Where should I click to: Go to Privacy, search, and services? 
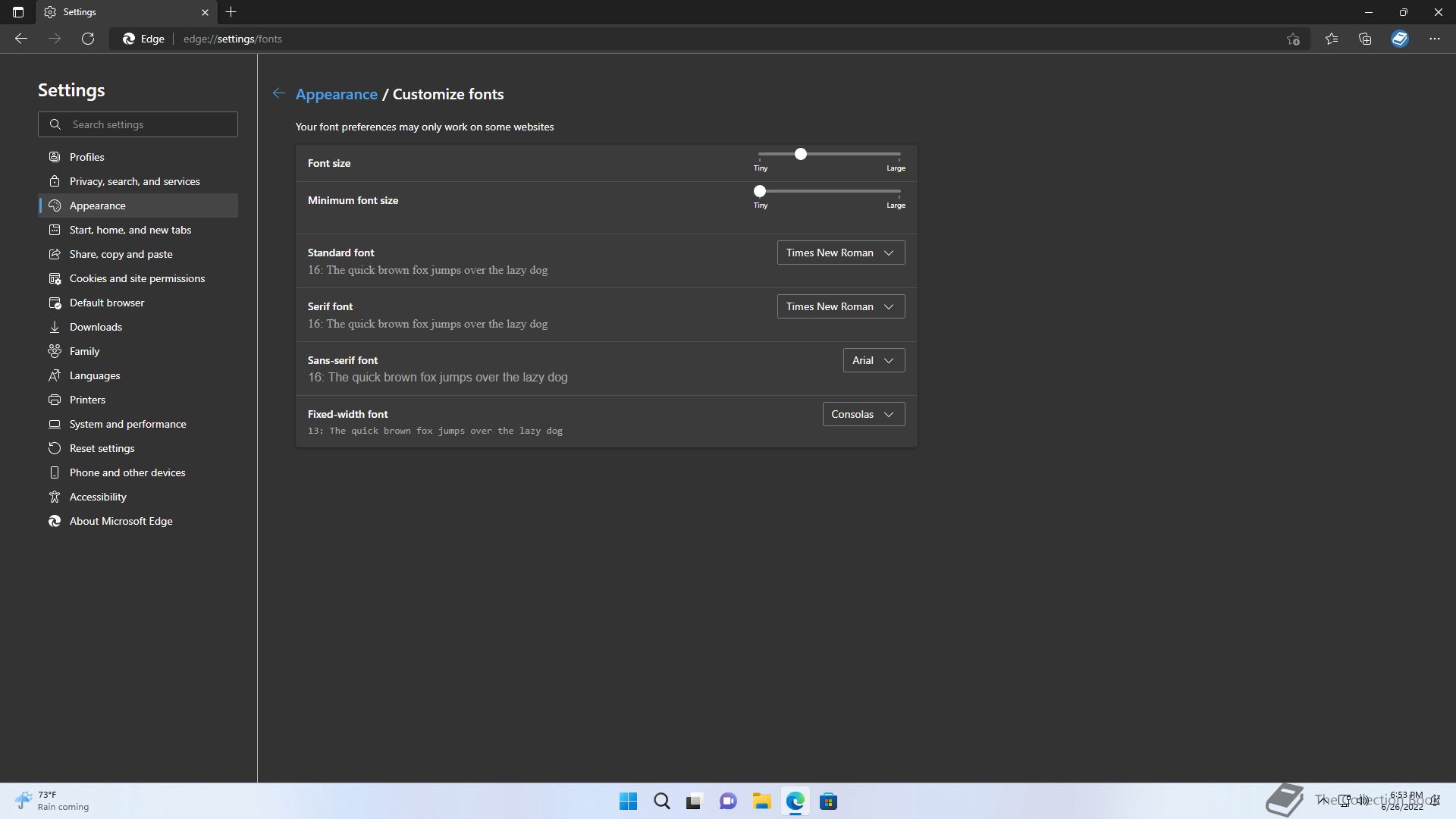[x=135, y=181]
